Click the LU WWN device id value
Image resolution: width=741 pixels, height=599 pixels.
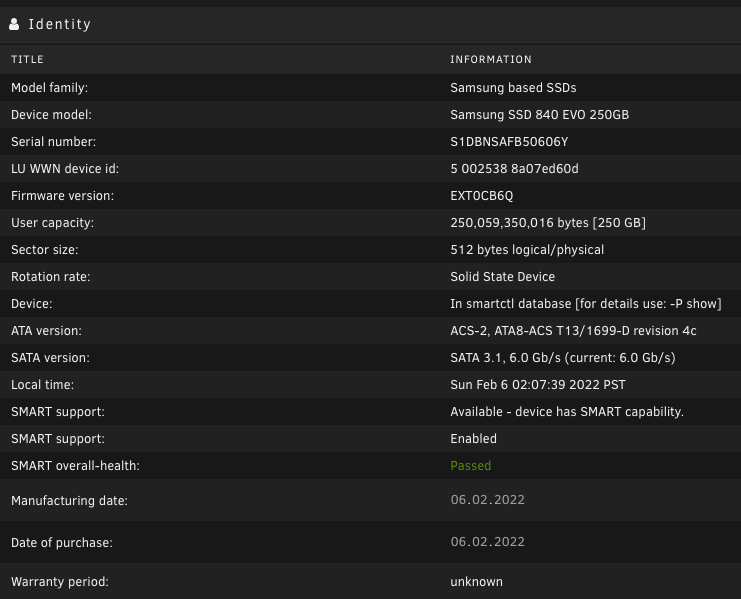(x=514, y=169)
